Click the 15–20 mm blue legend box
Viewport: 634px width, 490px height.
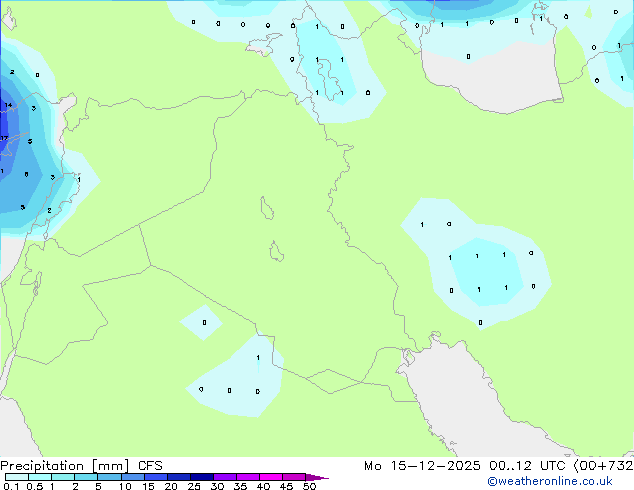click(156, 477)
